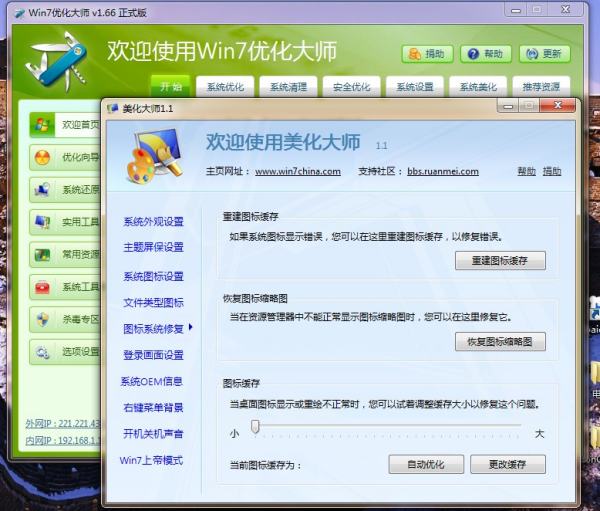Image resolution: width=600 pixels, height=511 pixels.
Task: Select 主题屏保设置 in the sidebar
Action: [x=153, y=247]
